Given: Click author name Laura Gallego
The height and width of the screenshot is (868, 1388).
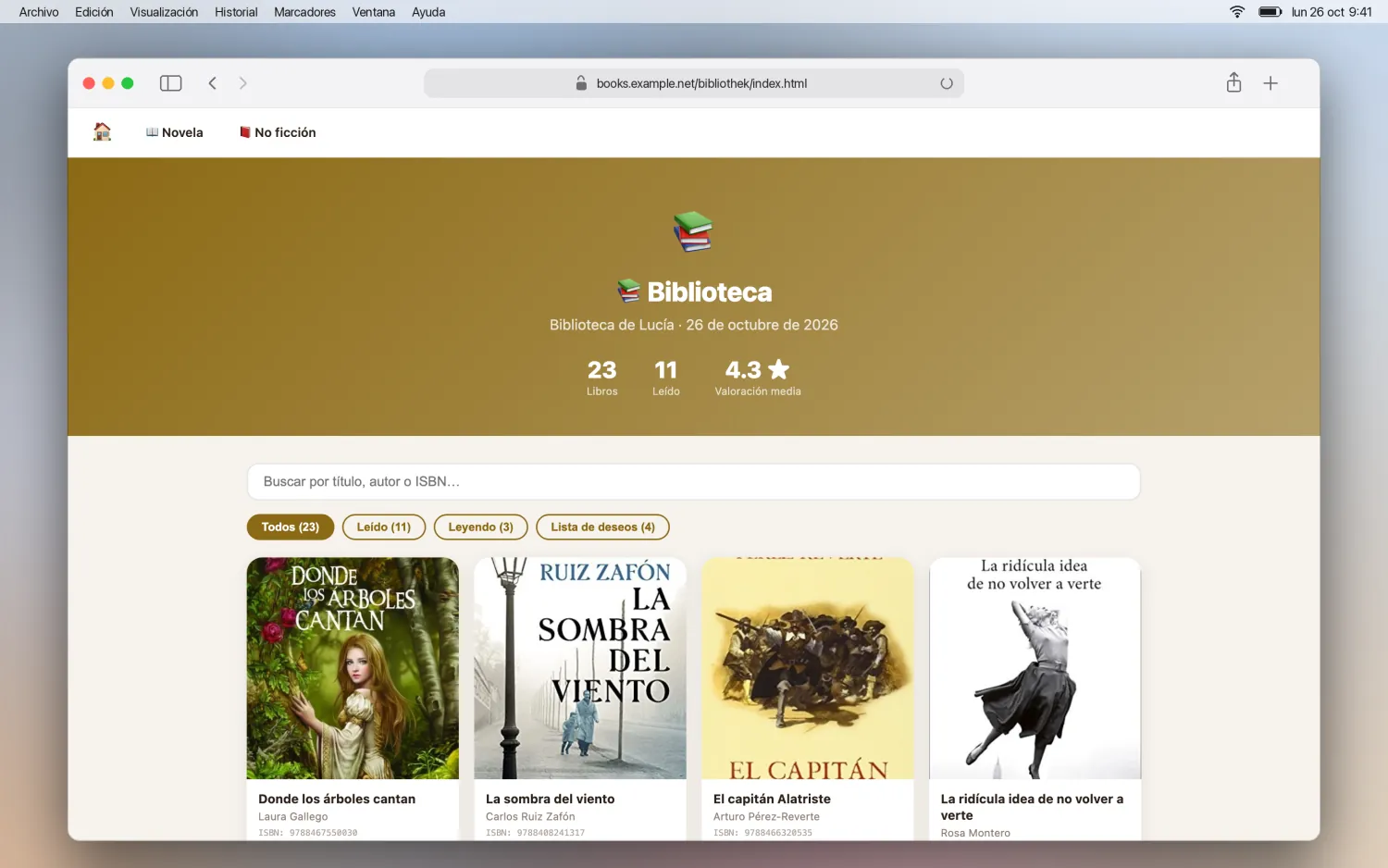Looking at the screenshot, I should (292, 817).
